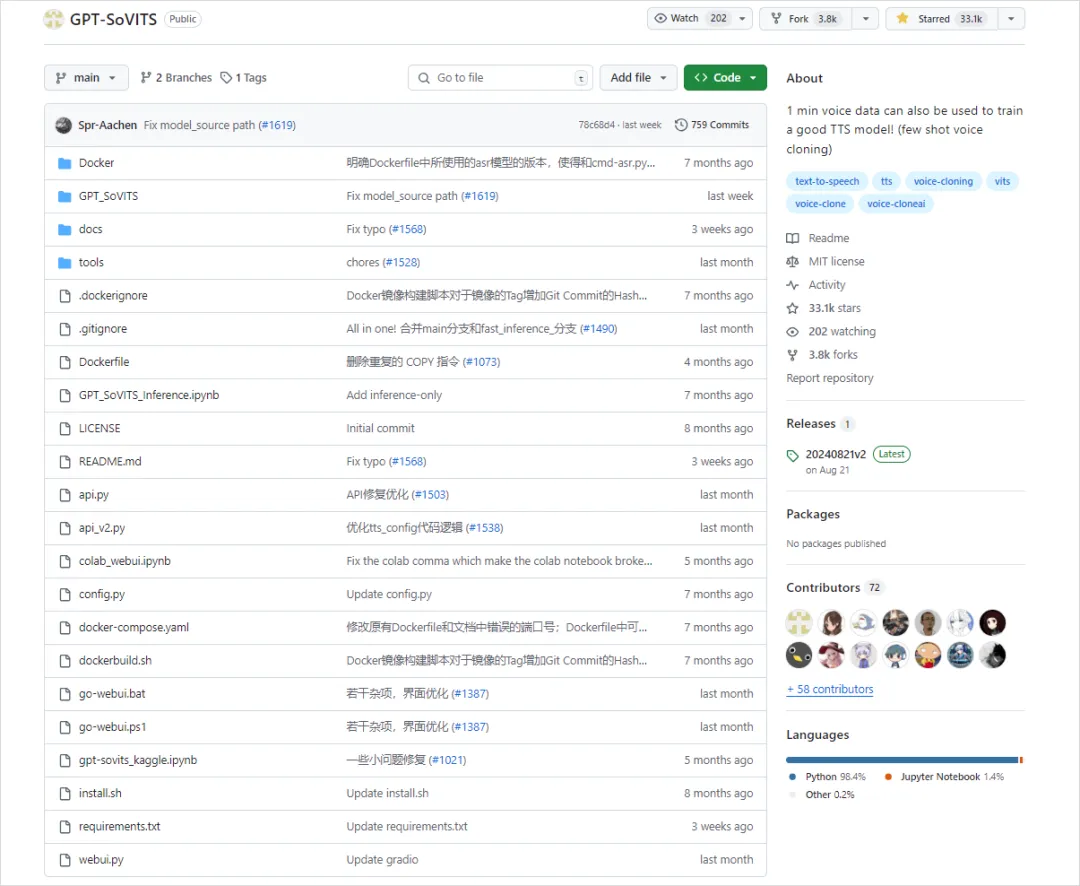Viewport: 1080px width, 886px height.
Task: Open the 759 Commits history link
Action: (x=712, y=125)
